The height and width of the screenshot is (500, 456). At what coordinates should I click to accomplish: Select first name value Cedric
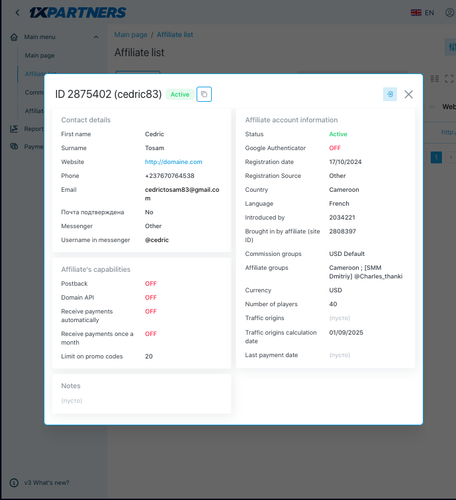(154, 134)
